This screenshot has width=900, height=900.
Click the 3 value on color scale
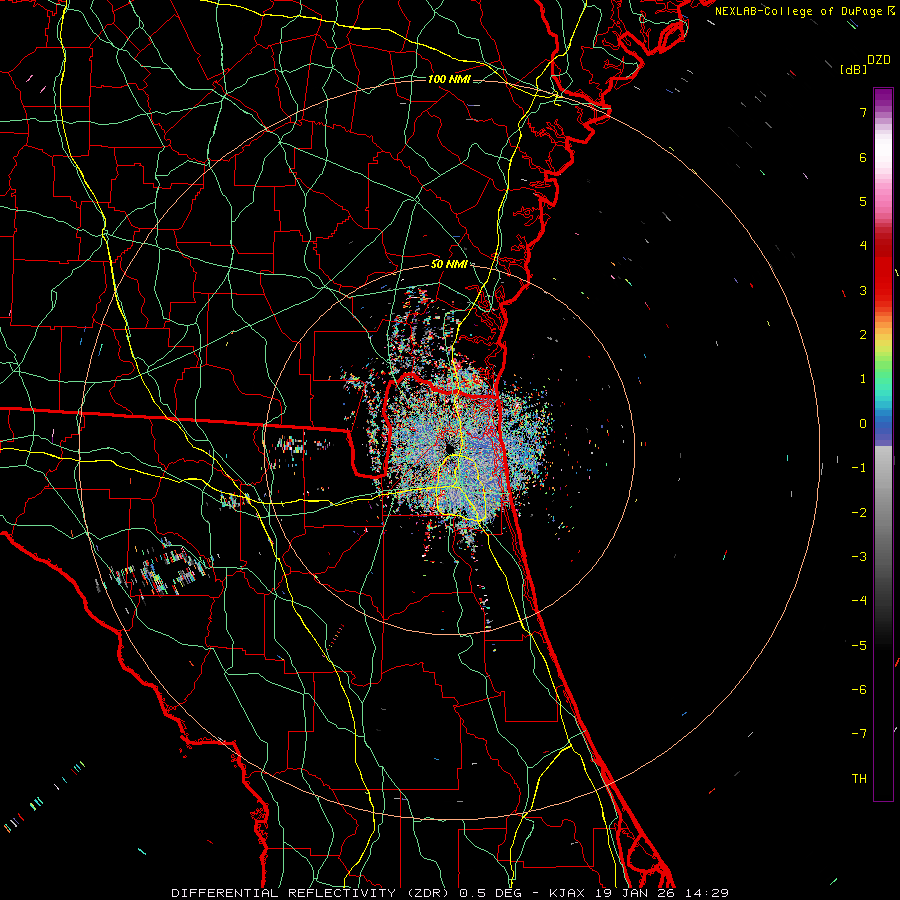click(863, 290)
